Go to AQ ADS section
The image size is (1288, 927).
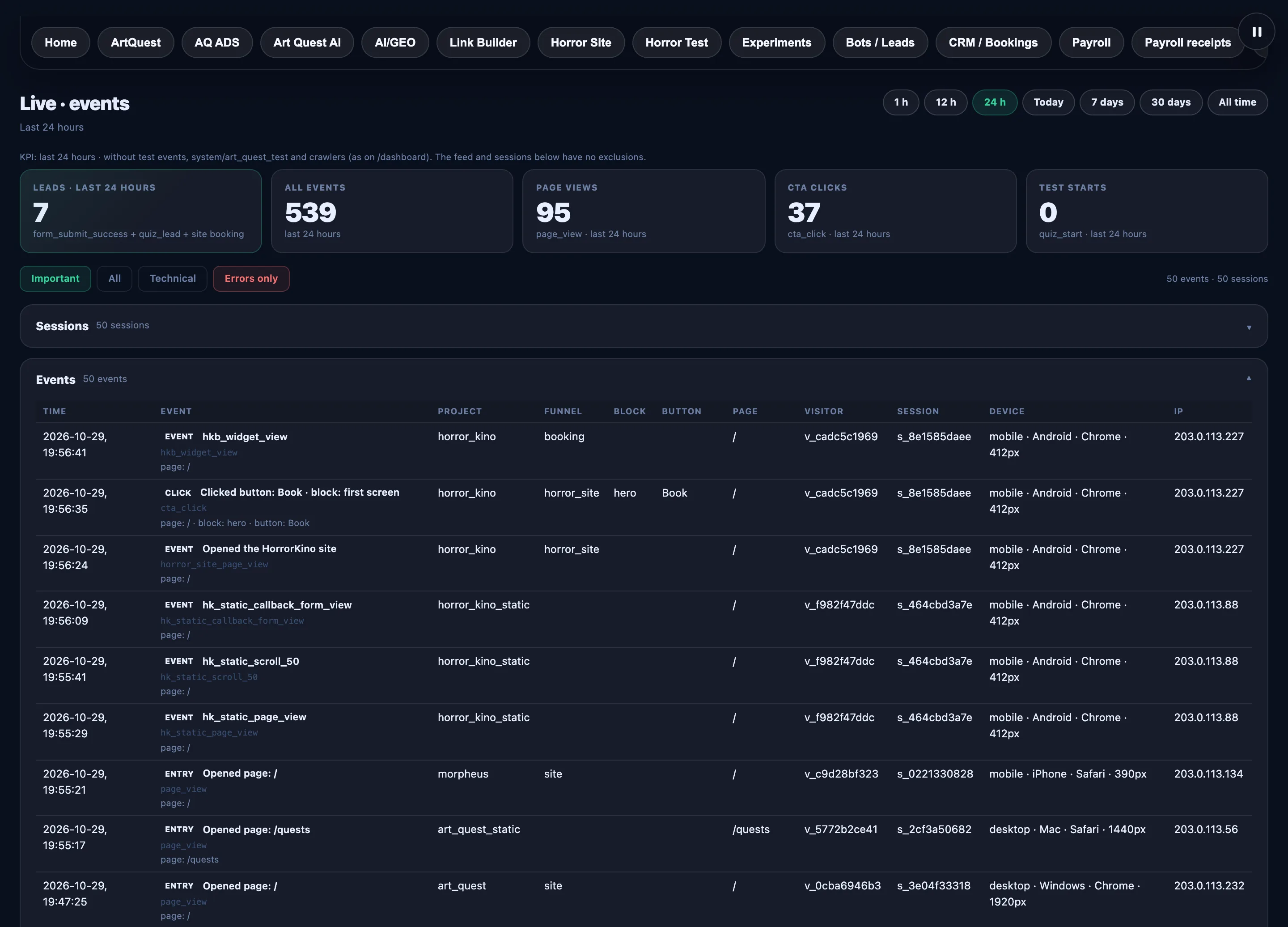(x=217, y=43)
